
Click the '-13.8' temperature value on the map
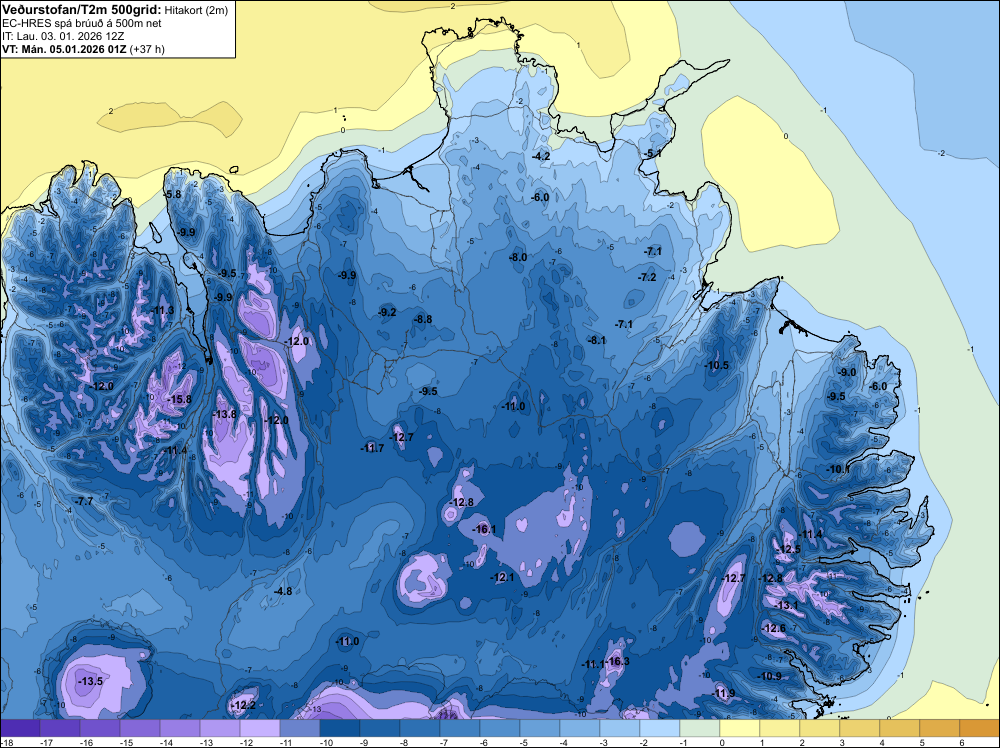pyautogui.click(x=224, y=414)
